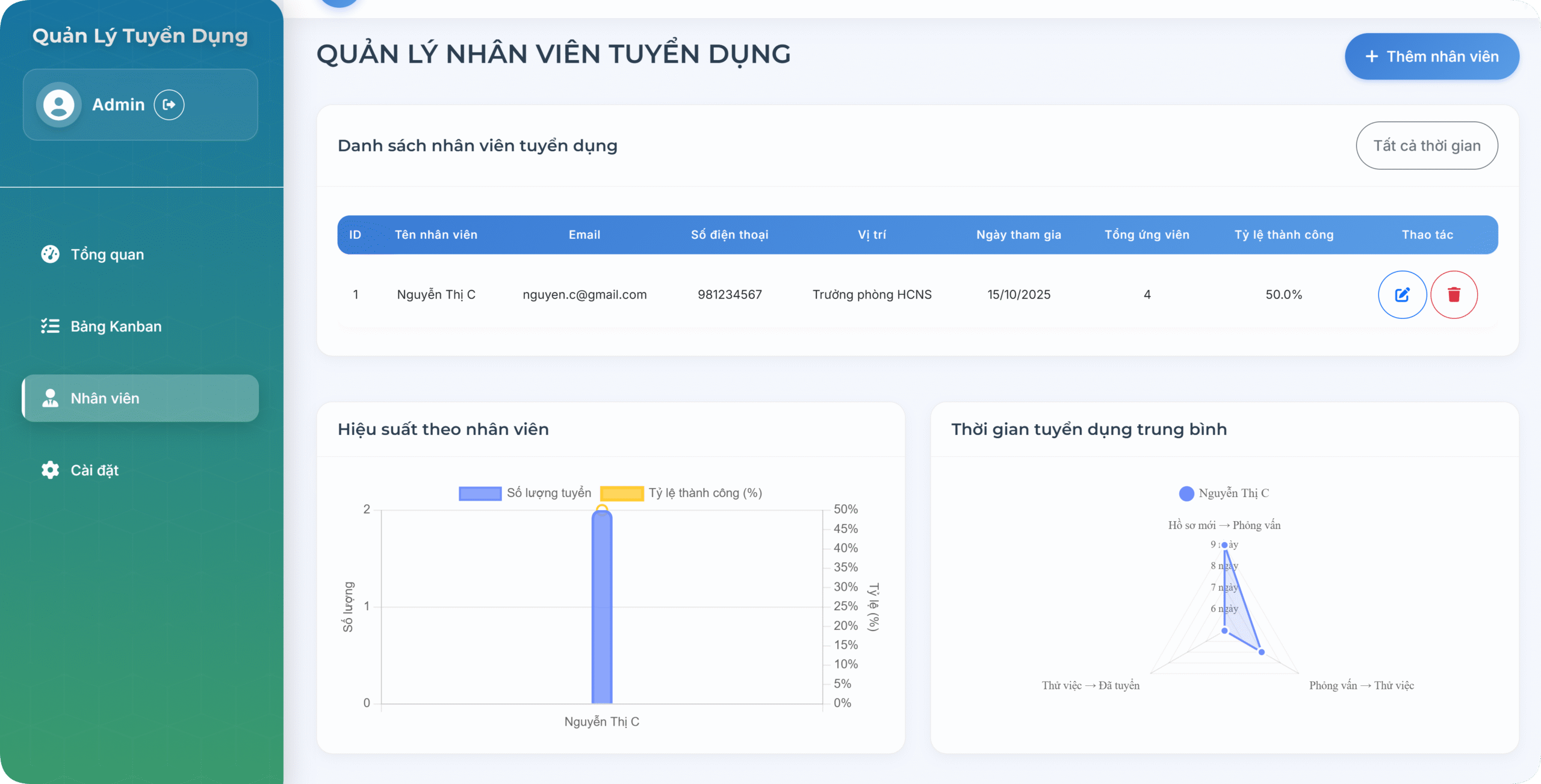The height and width of the screenshot is (784, 1541).
Task: Open the Bảng Kanban menu item
Action: coord(116,326)
